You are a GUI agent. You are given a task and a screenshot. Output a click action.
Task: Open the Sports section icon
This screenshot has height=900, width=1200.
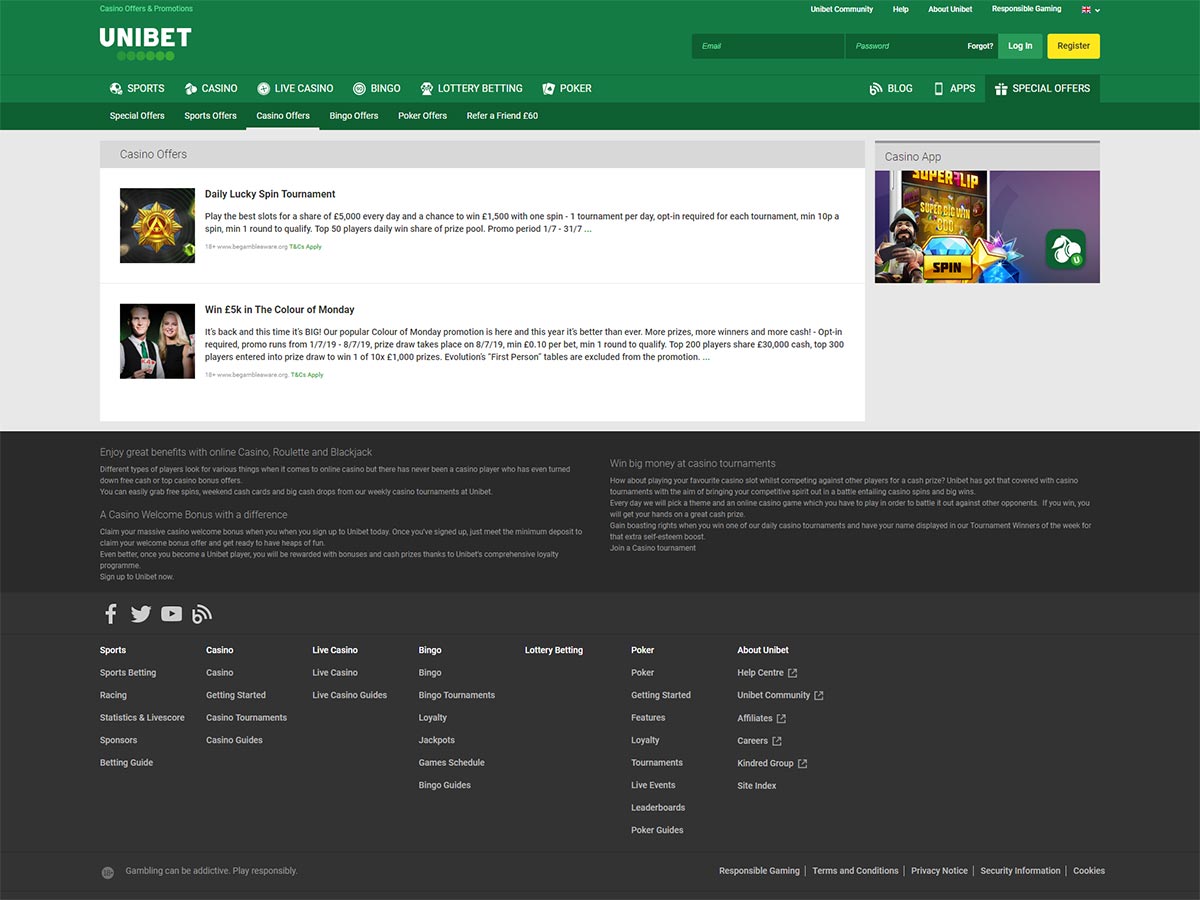pos(116,88)
